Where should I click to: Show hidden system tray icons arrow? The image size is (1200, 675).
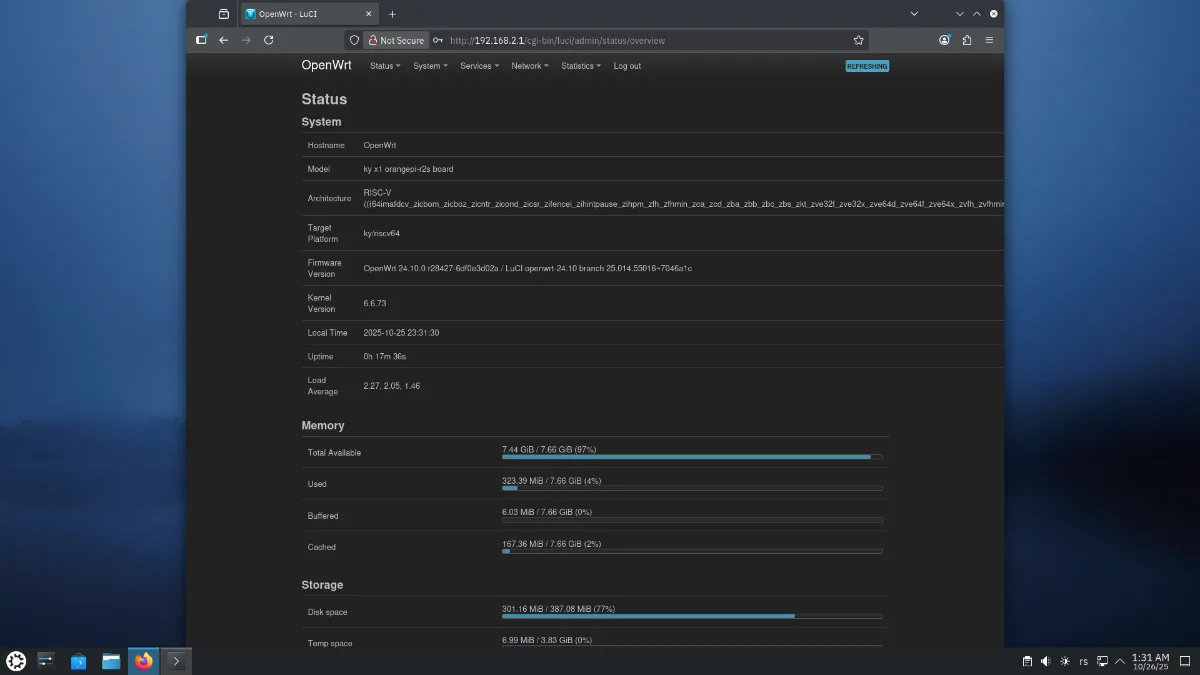click(x=1119, y=661)
